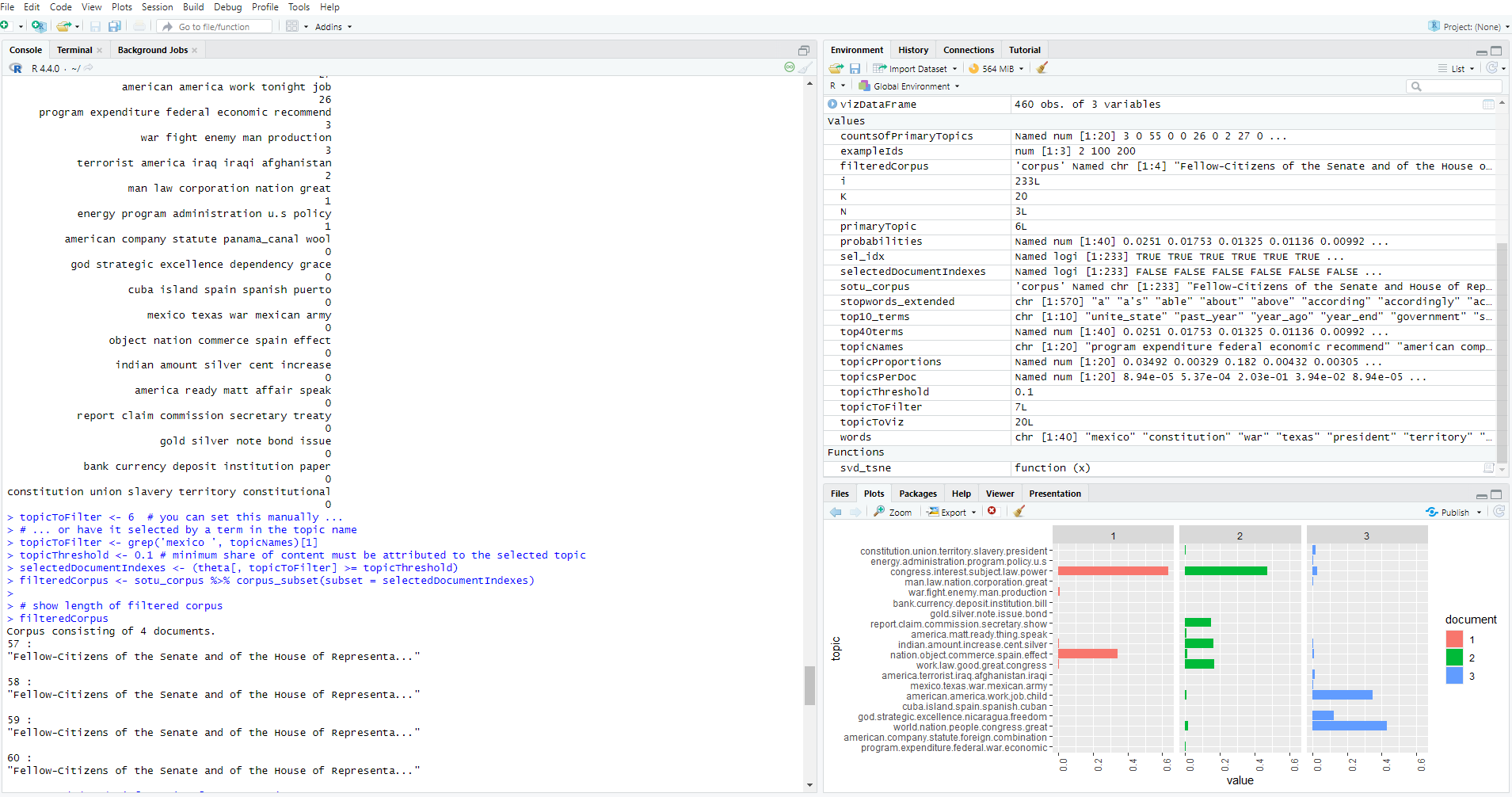1512x797 pixels.
Task: Switch to the Connections tab
Action: (968, 50)
